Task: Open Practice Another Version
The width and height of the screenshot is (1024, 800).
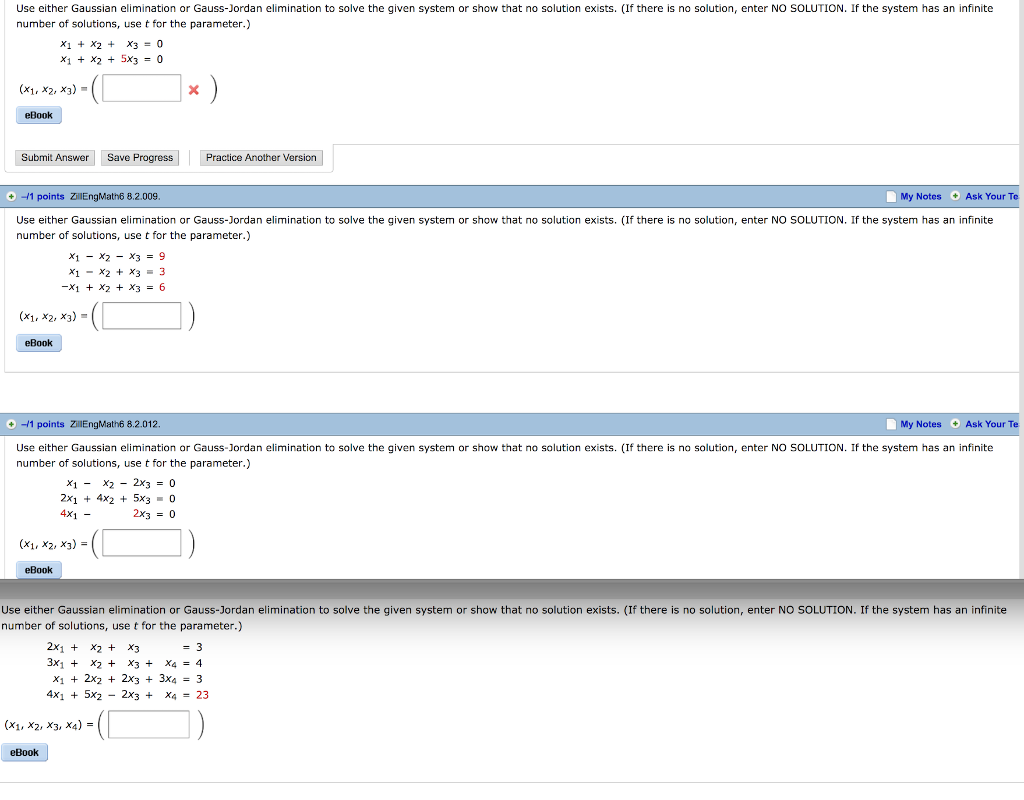Action: pyautogui.click(x=261, y=157)
